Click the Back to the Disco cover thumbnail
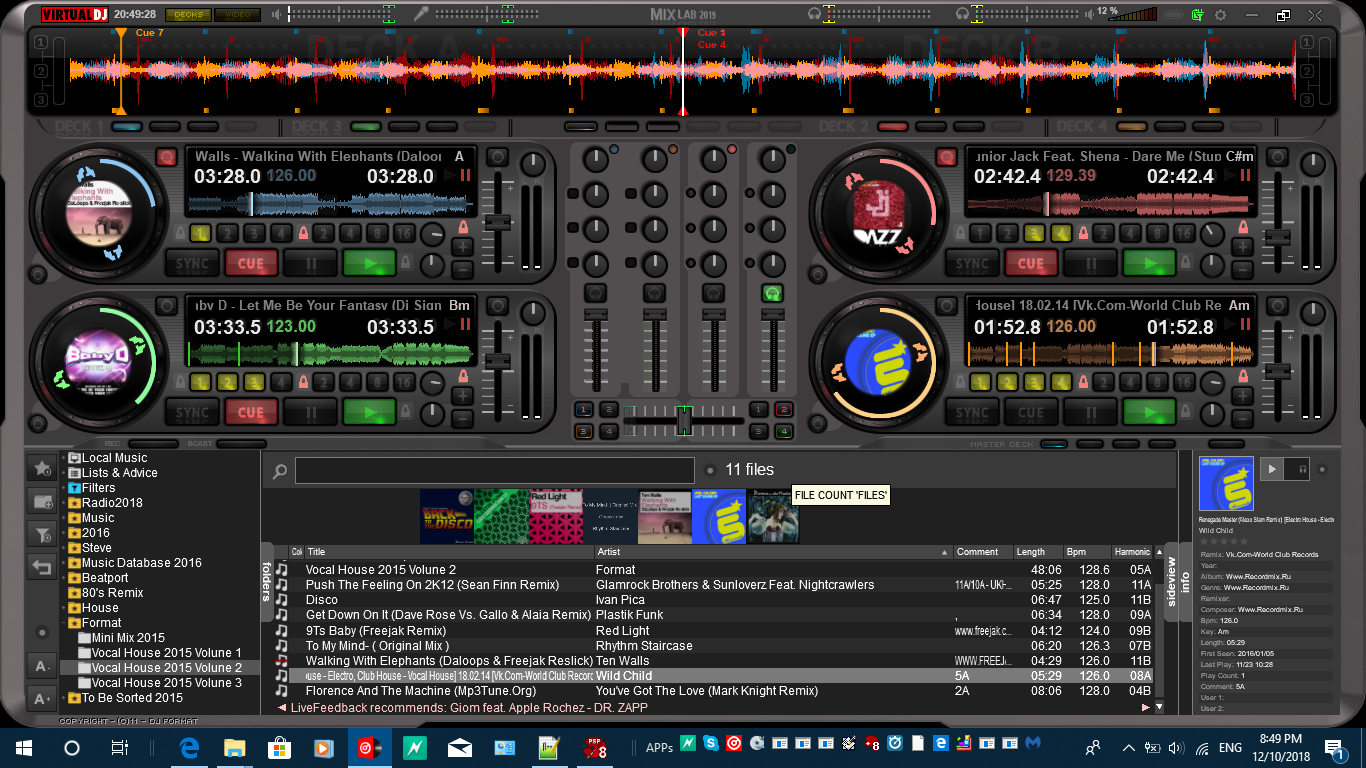 pyautogui.click(x=446, y=516)
